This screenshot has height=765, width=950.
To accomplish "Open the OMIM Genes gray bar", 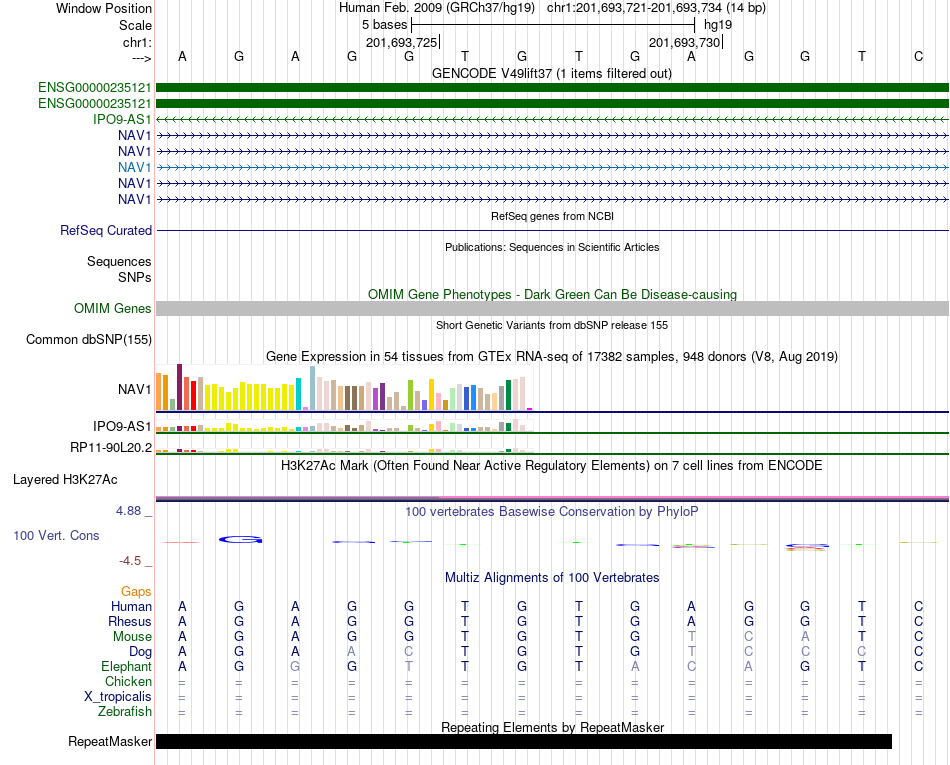I will coord(552,308).
